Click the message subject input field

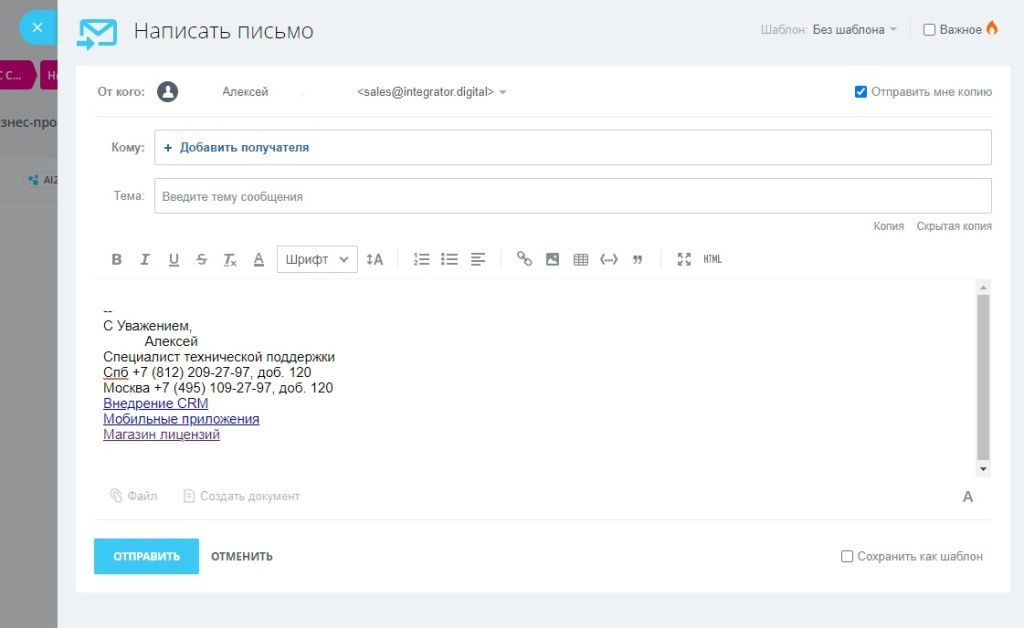click(572, 197)
